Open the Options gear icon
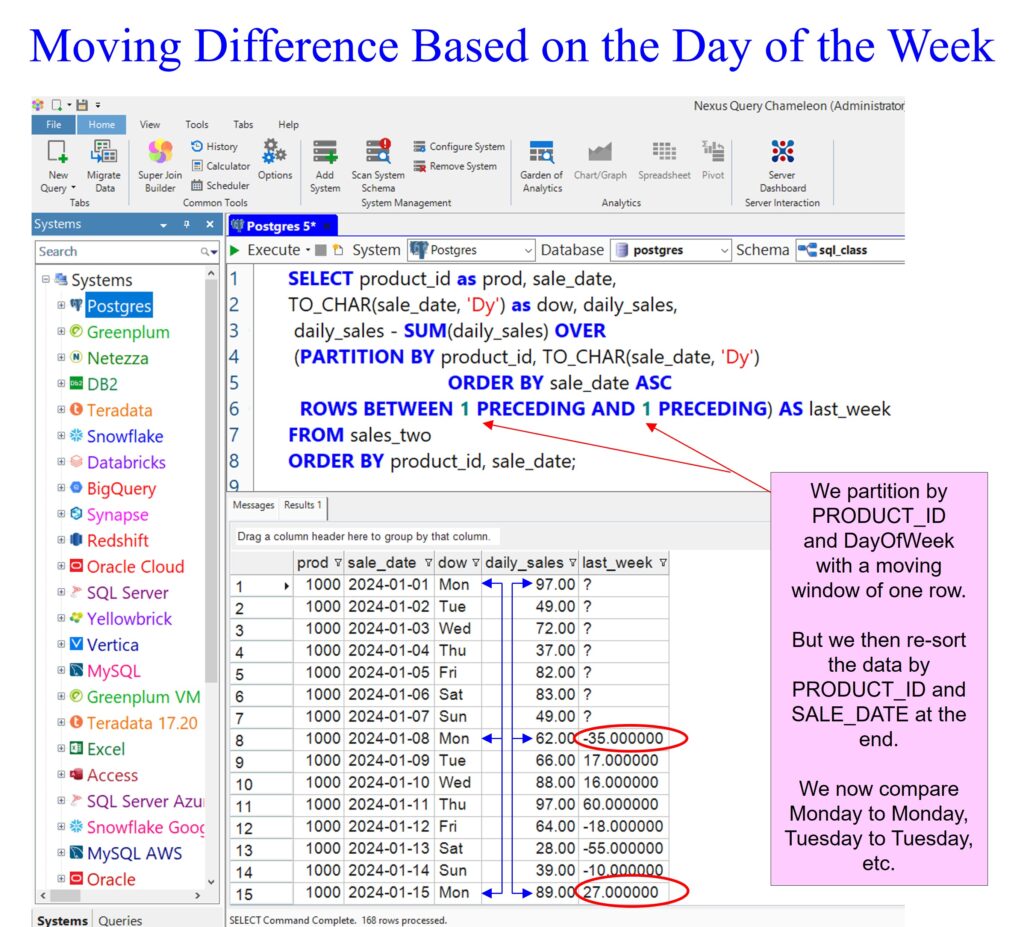 [x=274, y=153]
